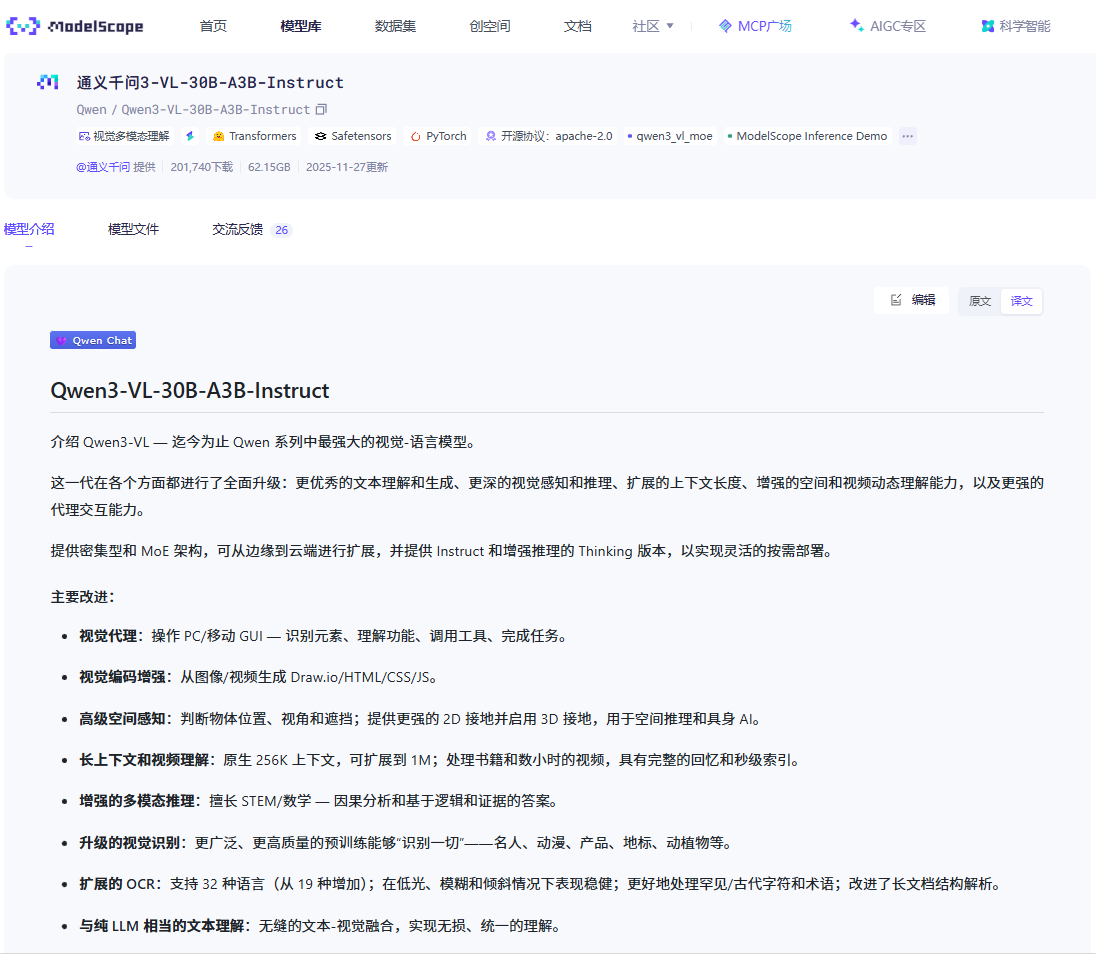Click the lightning bolt tag icon
Image resolution: width=1096 pixels, height=954 pixels.
point(190,136)
